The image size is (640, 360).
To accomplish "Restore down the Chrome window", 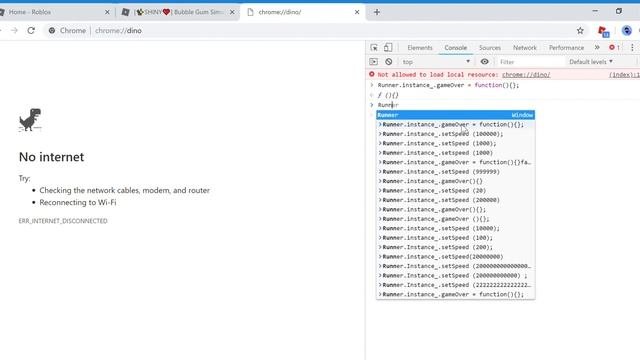I will 619,11.
